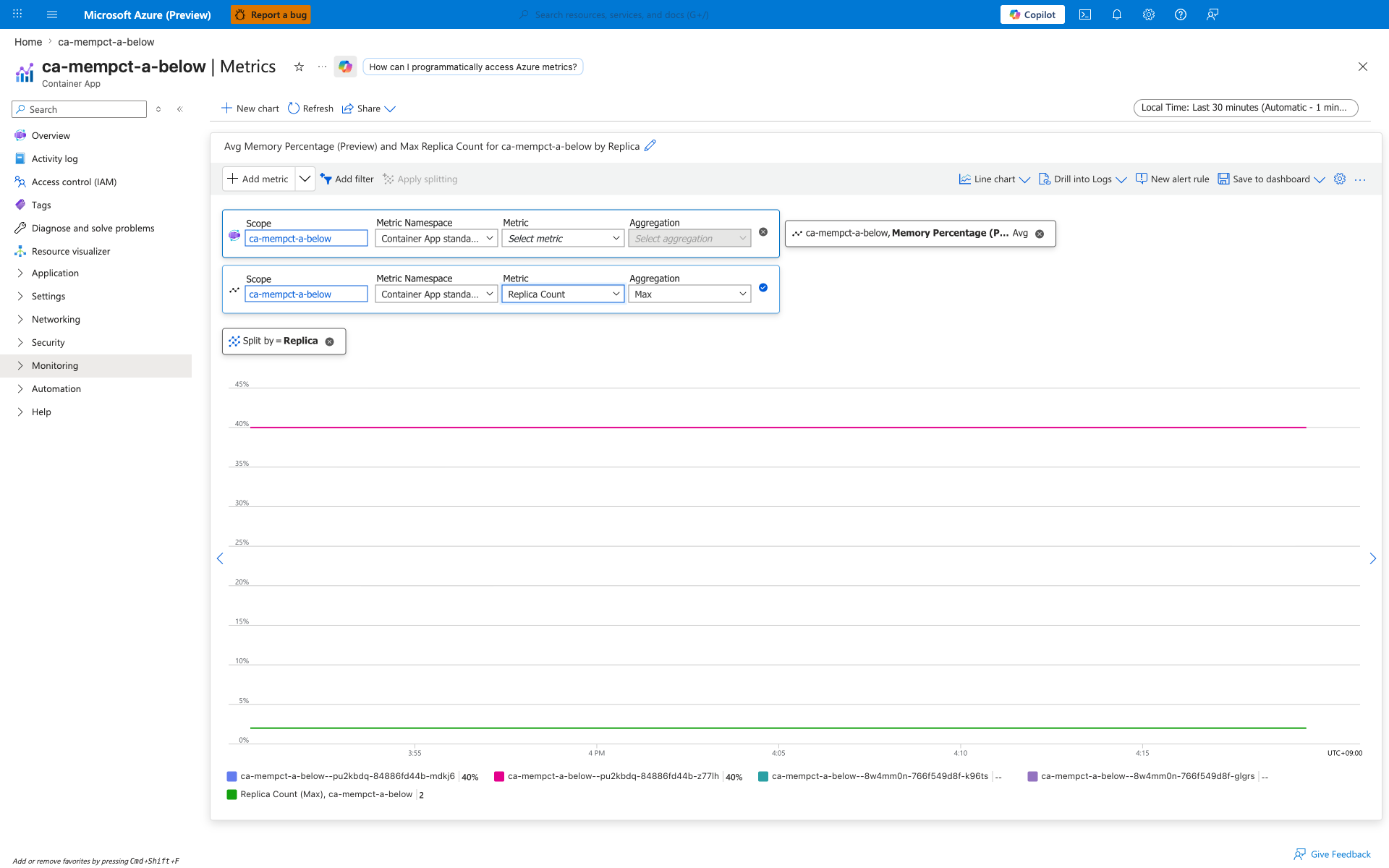This screenshot has height=868, width=1389.
Task: Shift chart time range backward arrow
Action: coord(220,558)
